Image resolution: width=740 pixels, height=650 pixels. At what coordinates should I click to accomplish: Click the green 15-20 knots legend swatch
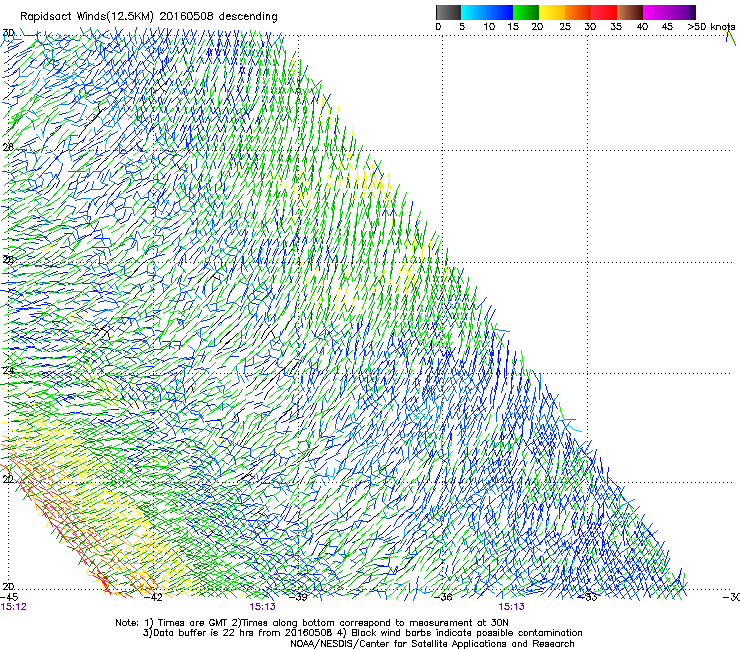pyautogui.click(x=526, y=12)
